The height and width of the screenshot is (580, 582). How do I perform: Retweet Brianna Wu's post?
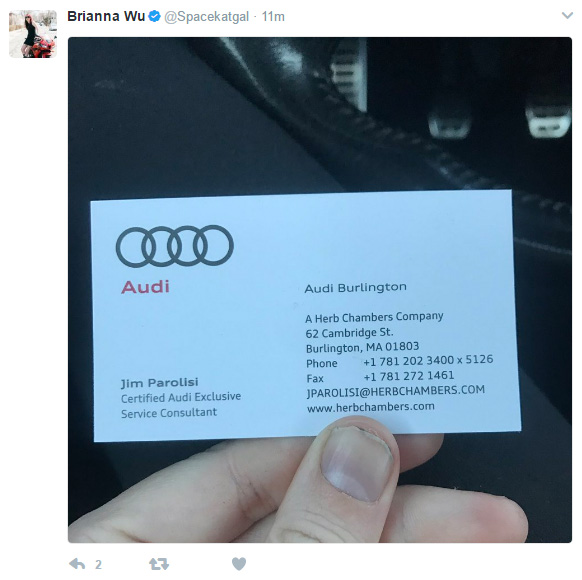[x=159, y=564]
